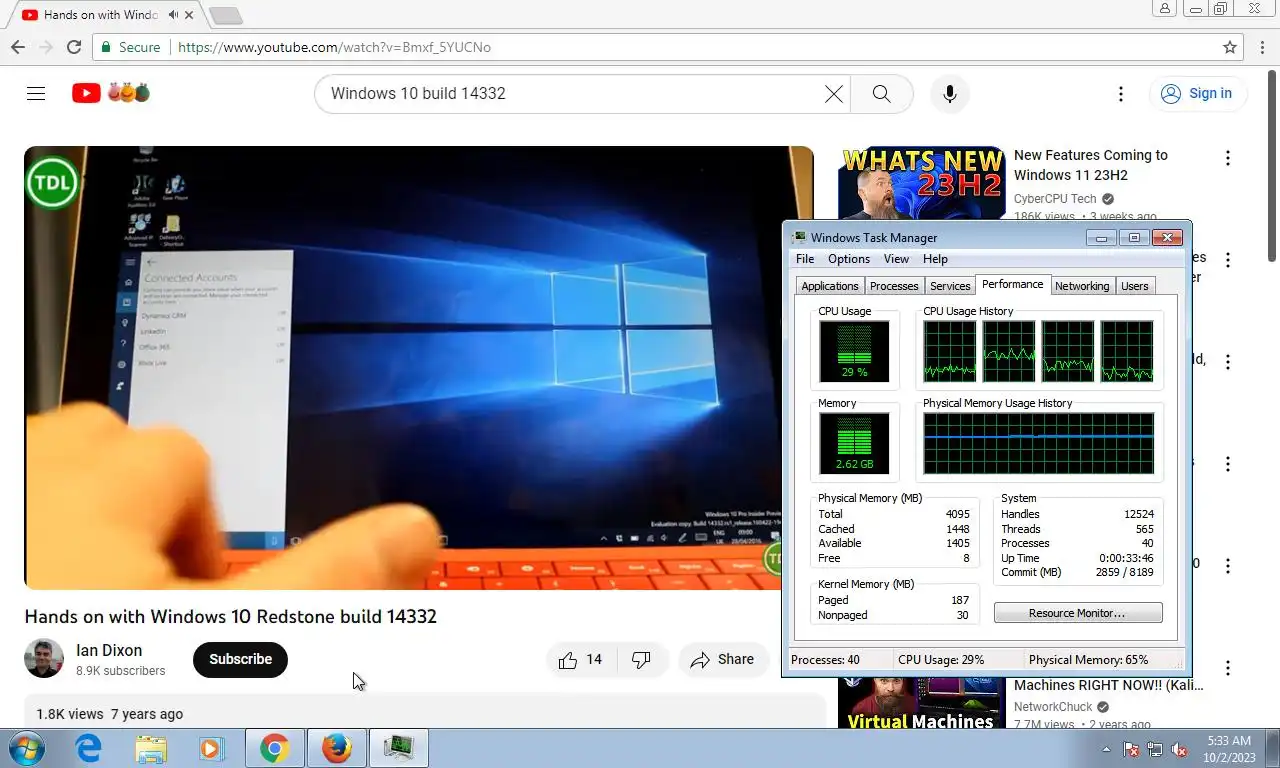This screenshot has width=1280, height=768.
Task: Click 'Commit (MB)' value 2859 / 8189
Action: point(1123,573)
